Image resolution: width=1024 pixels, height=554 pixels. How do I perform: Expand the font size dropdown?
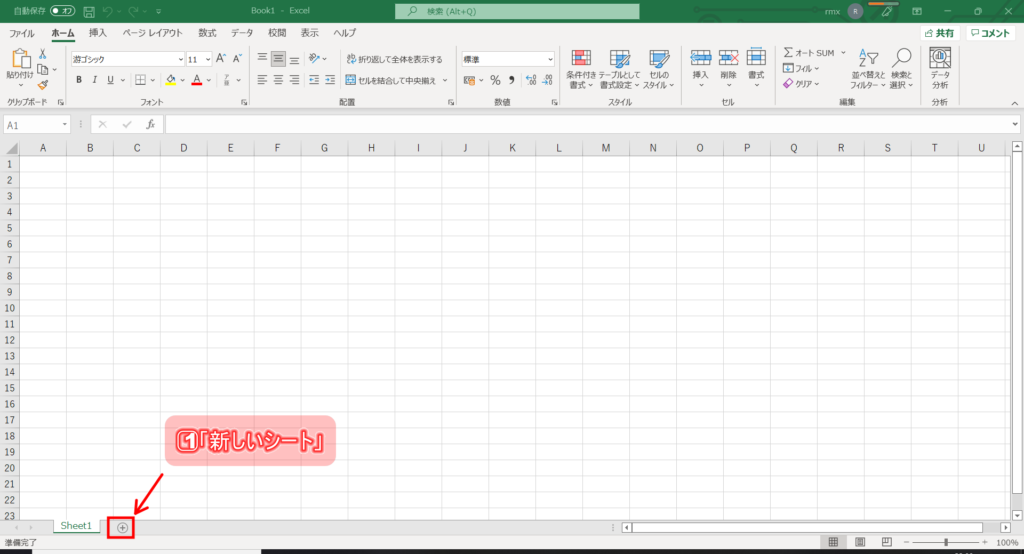pos(206,59)
